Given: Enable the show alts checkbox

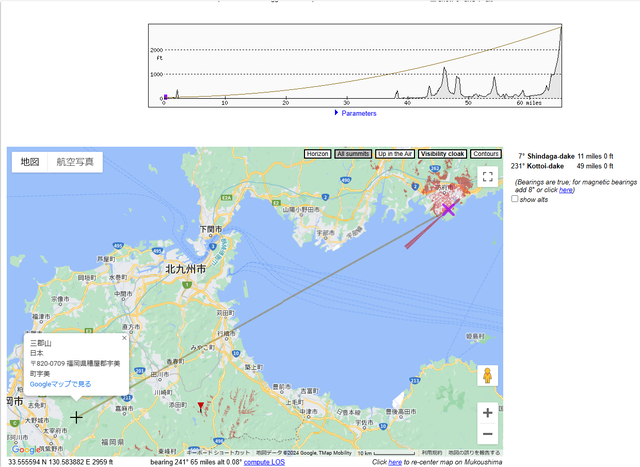Looking at the screenshot, I should [x=515, y=199].
